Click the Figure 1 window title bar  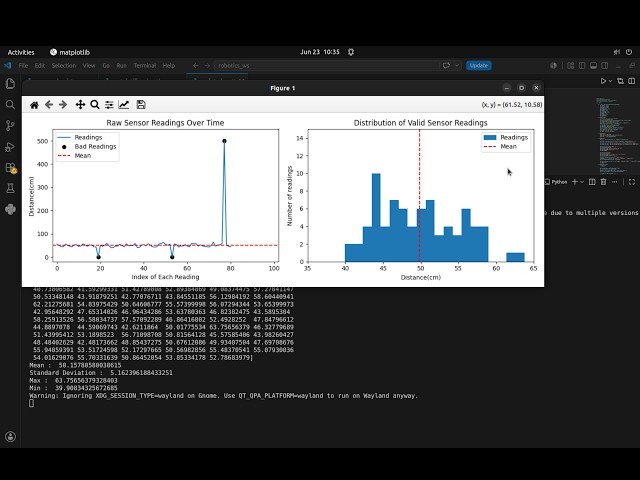coord(282,88)
